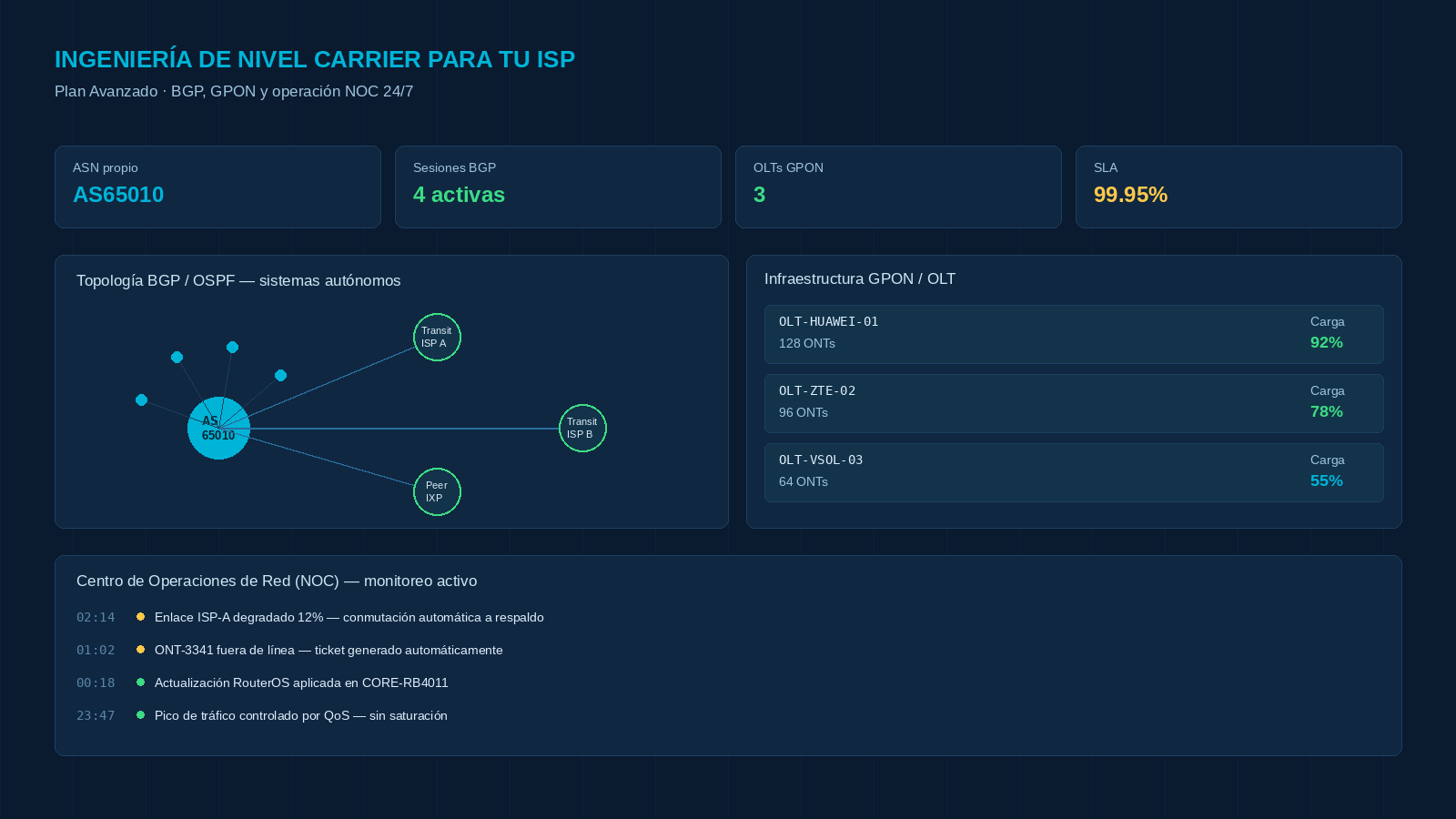Click the 128 ONTs label
This screenshot has width=1456, height=819.
click(806, 343)
